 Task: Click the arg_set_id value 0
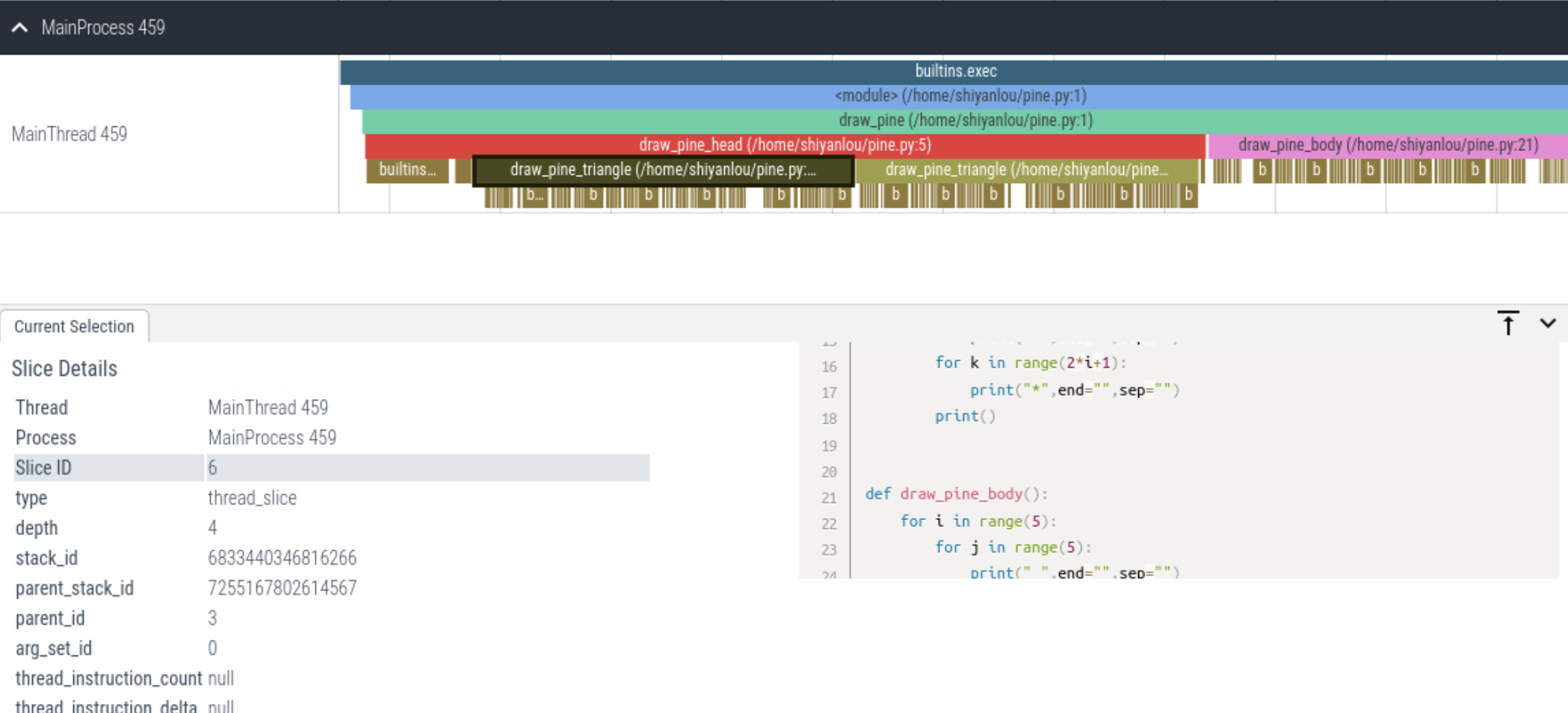coord(213,648)
